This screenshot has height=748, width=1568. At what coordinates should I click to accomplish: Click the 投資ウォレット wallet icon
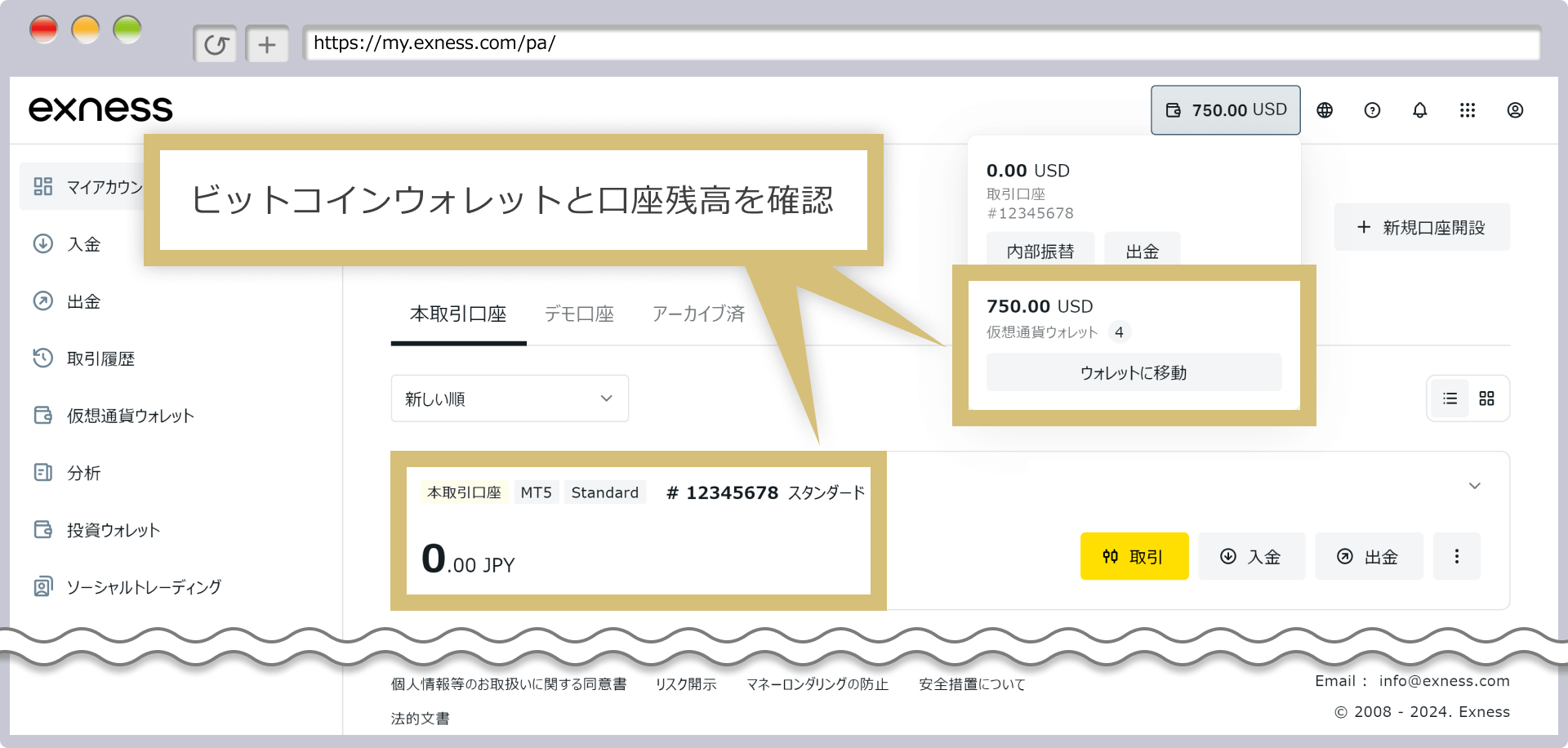(x=43, y=529)
